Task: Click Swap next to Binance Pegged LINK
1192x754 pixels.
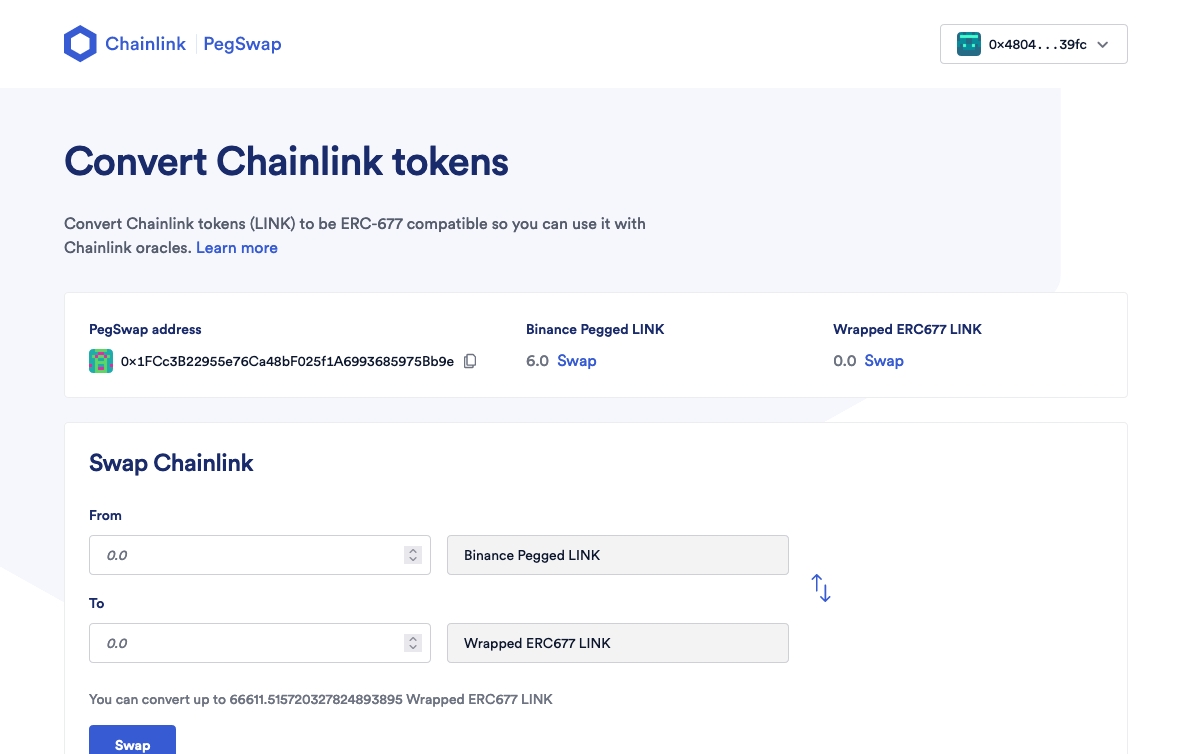Action: tap(576, 361)
